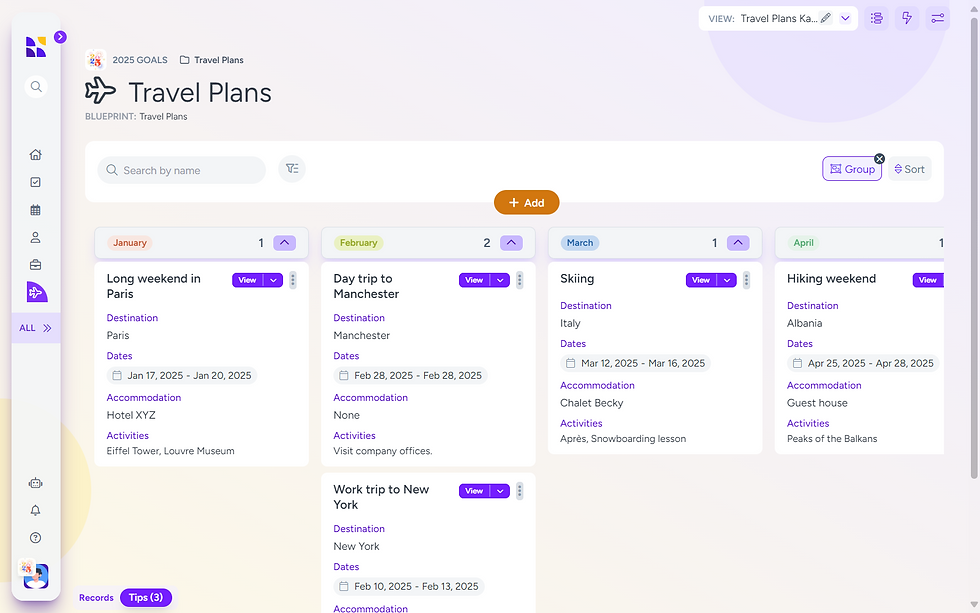Screen dimensions: 980x613
Task: Open the search icon in sidebar
Action: pos(36,86)
